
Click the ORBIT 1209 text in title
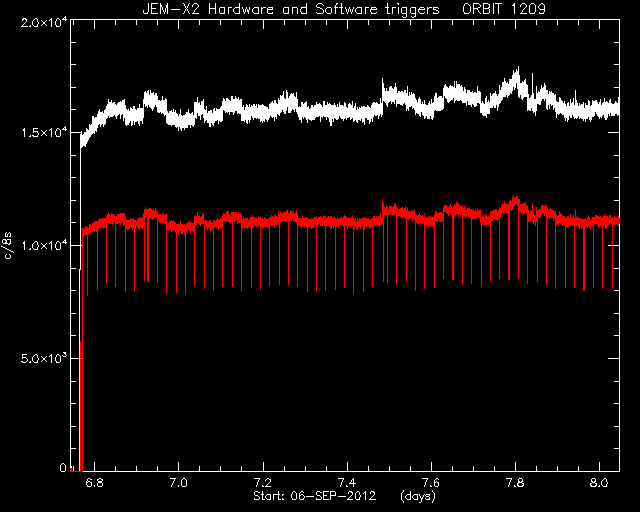tap(504, 9)
